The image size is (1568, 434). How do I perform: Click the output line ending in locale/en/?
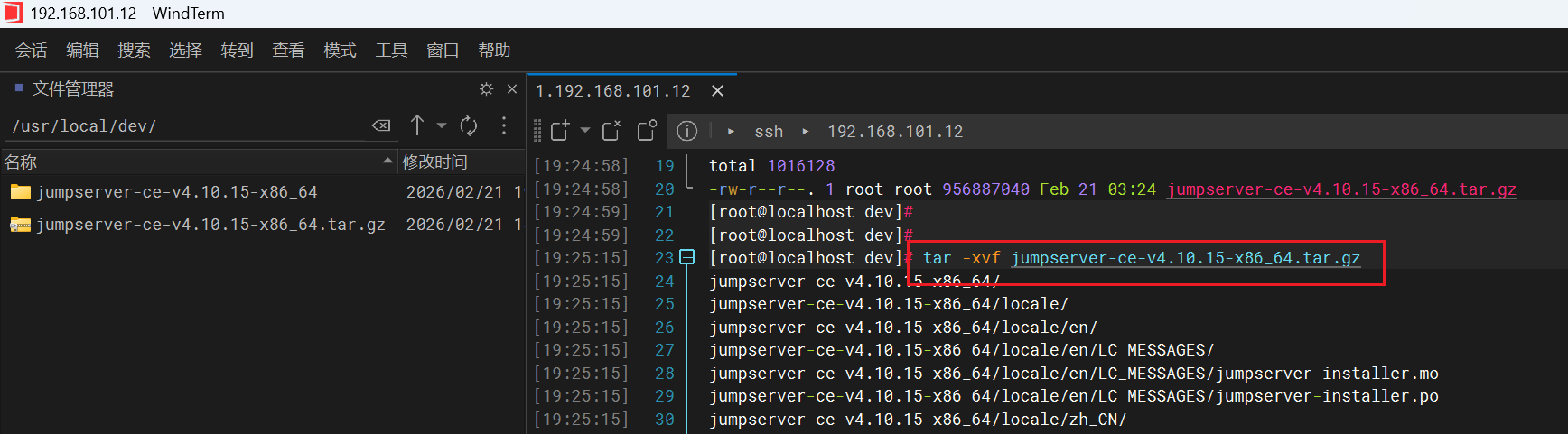pos(903,328)
